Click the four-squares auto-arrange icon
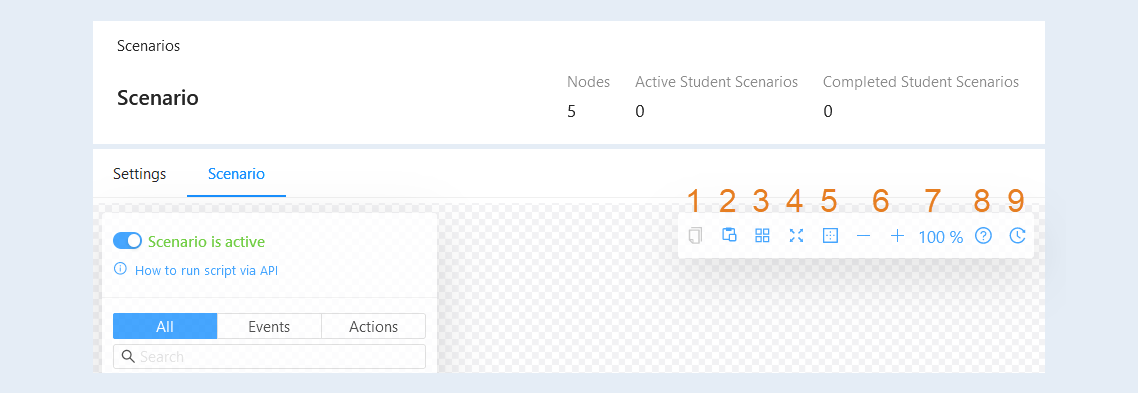This screenshot has height=393, width=1138. (x=762, y=235)
